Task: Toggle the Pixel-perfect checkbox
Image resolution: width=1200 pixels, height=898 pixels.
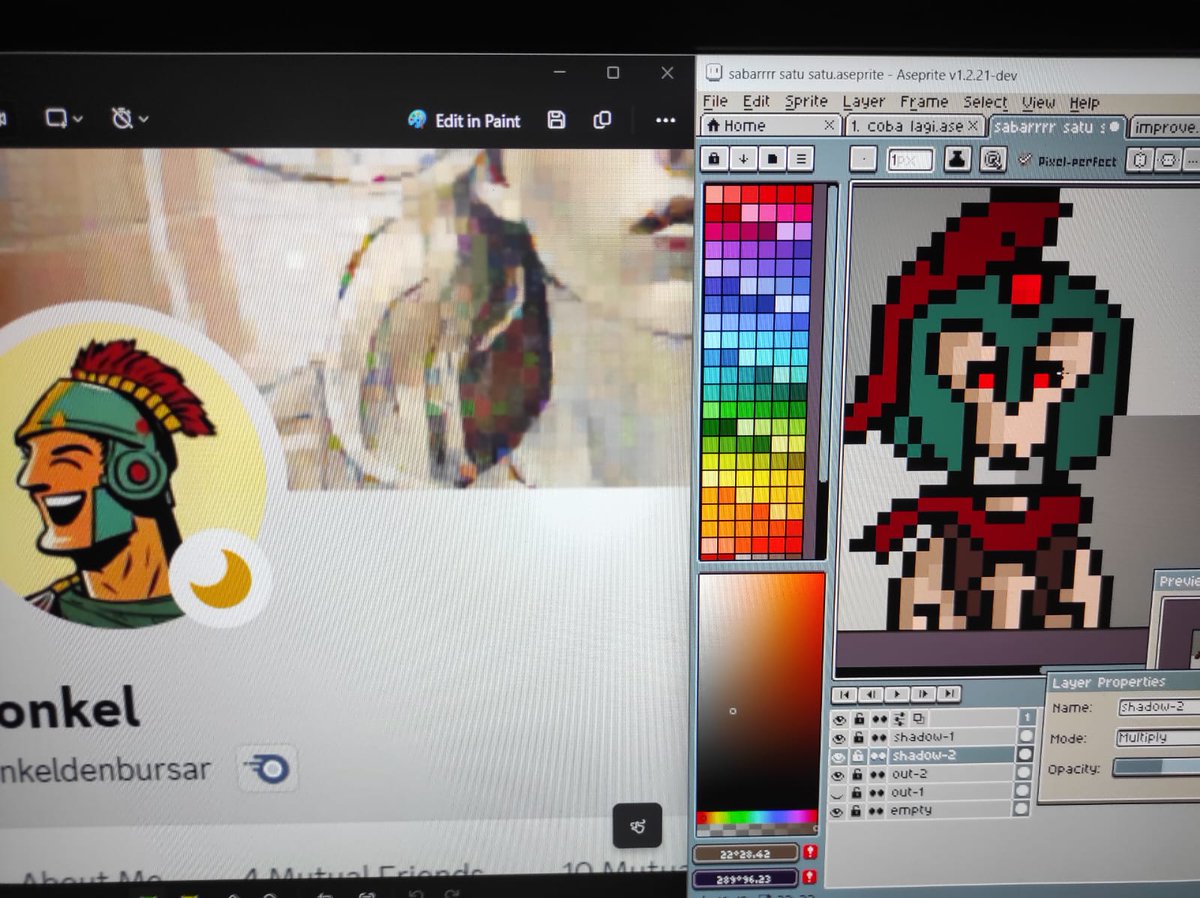Action: point(1025,160)
